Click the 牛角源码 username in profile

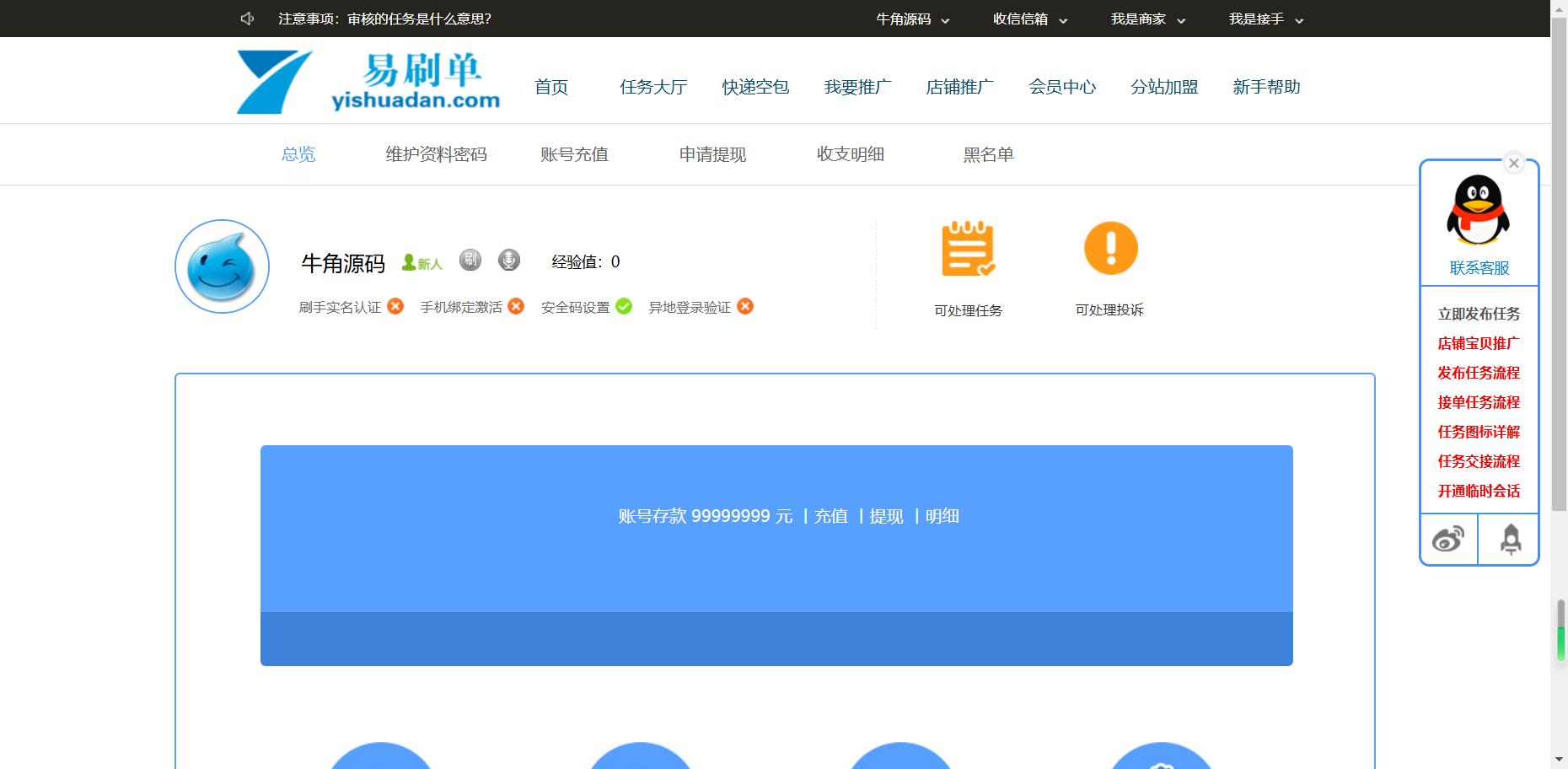pyautogui.click(x=343, y=264)
